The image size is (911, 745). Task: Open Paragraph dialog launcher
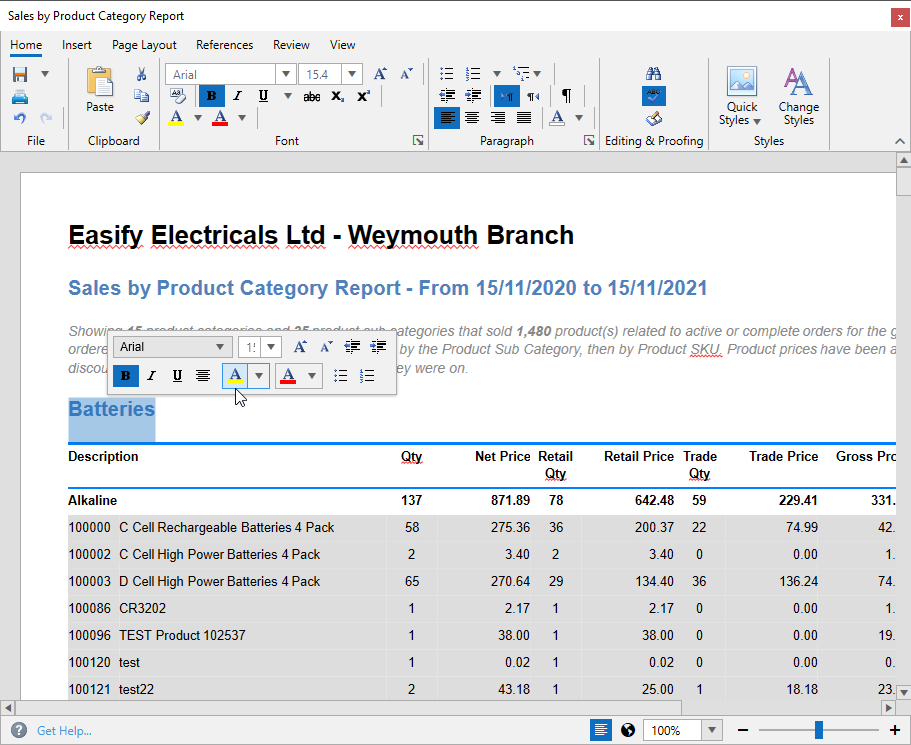(x=589, y=140)
